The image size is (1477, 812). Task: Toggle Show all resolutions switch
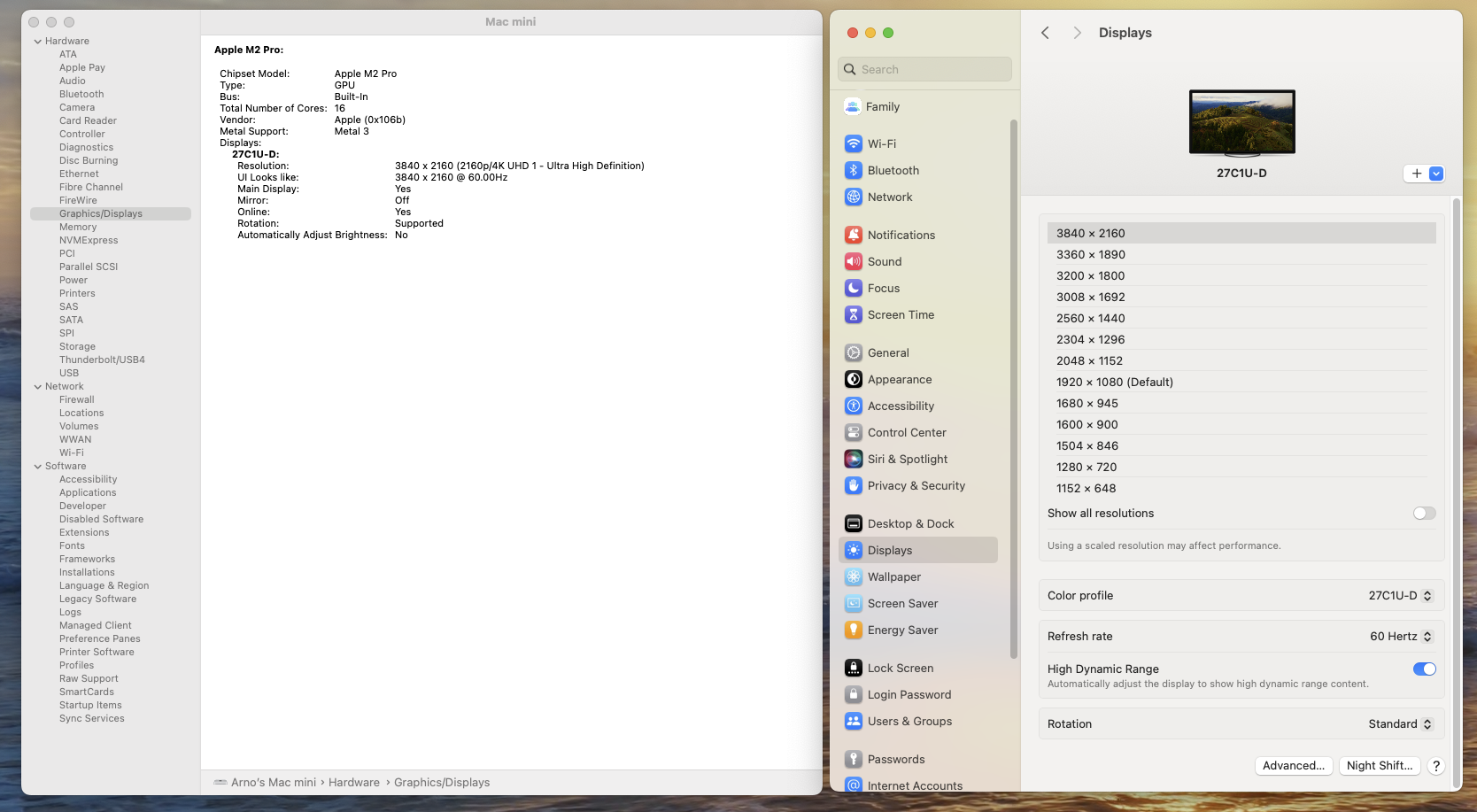pos(1424,514)
